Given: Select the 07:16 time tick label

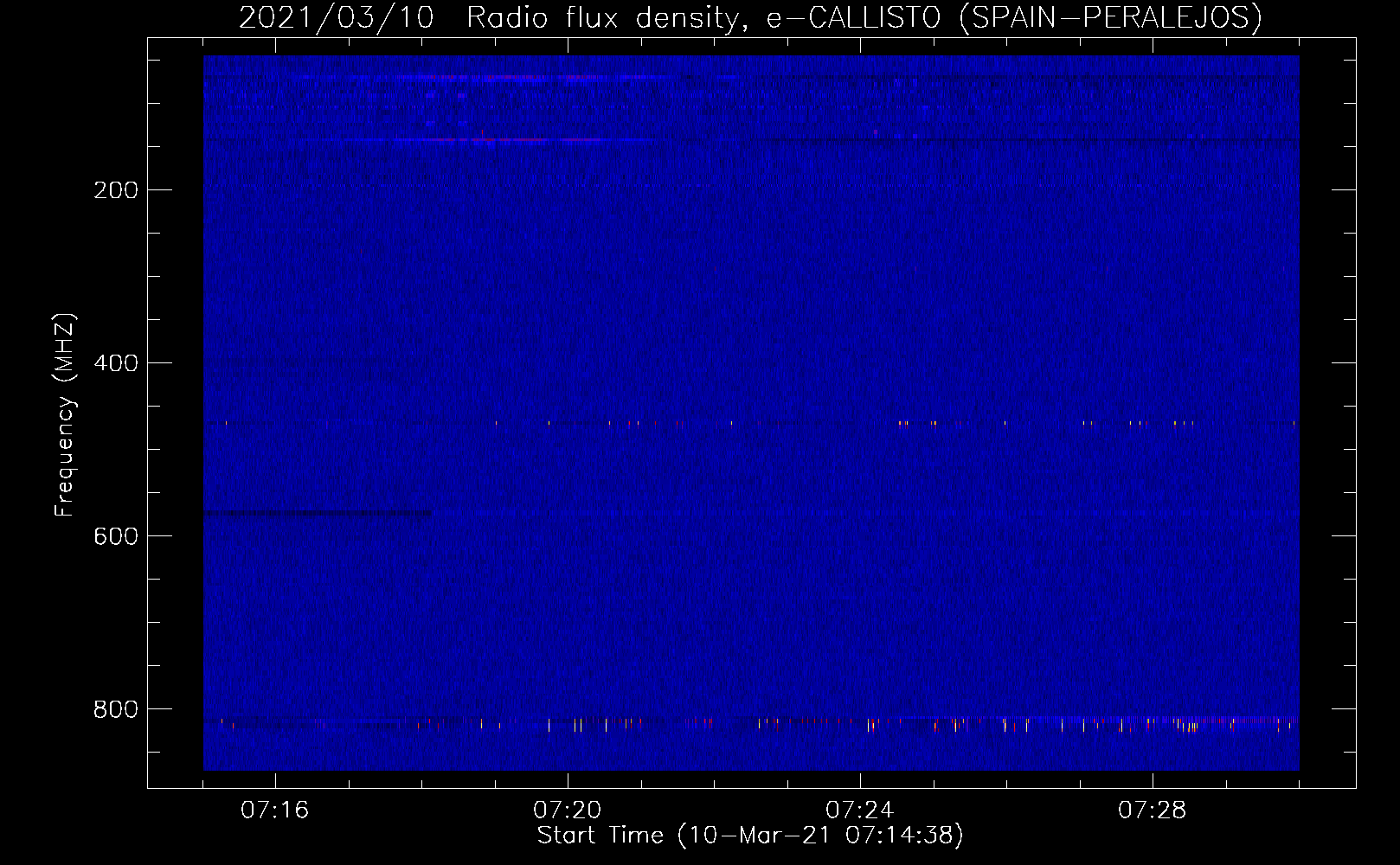Looking at the screenshot, I should [275, 811].
